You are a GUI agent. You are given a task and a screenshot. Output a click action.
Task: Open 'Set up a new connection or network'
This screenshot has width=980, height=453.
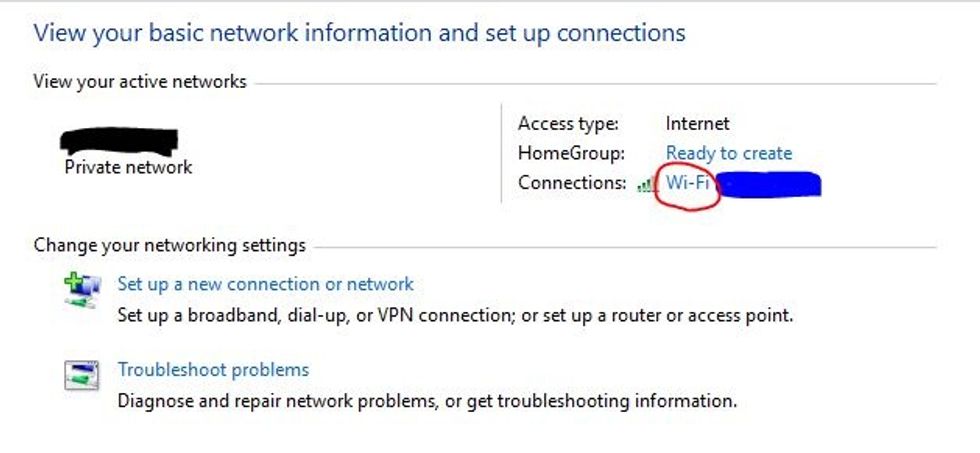(265, 284)
